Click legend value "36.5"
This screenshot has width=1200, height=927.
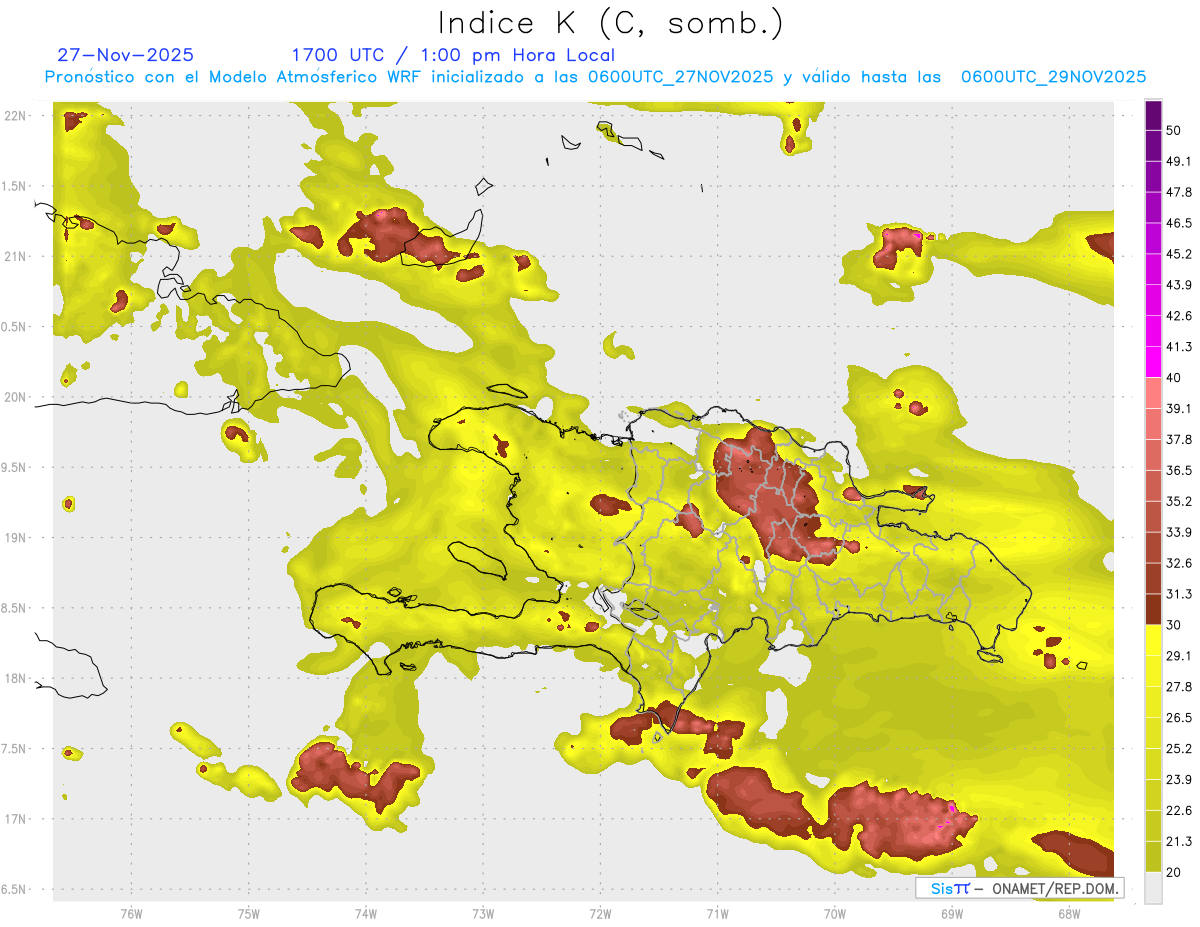tap(1179, 470)
